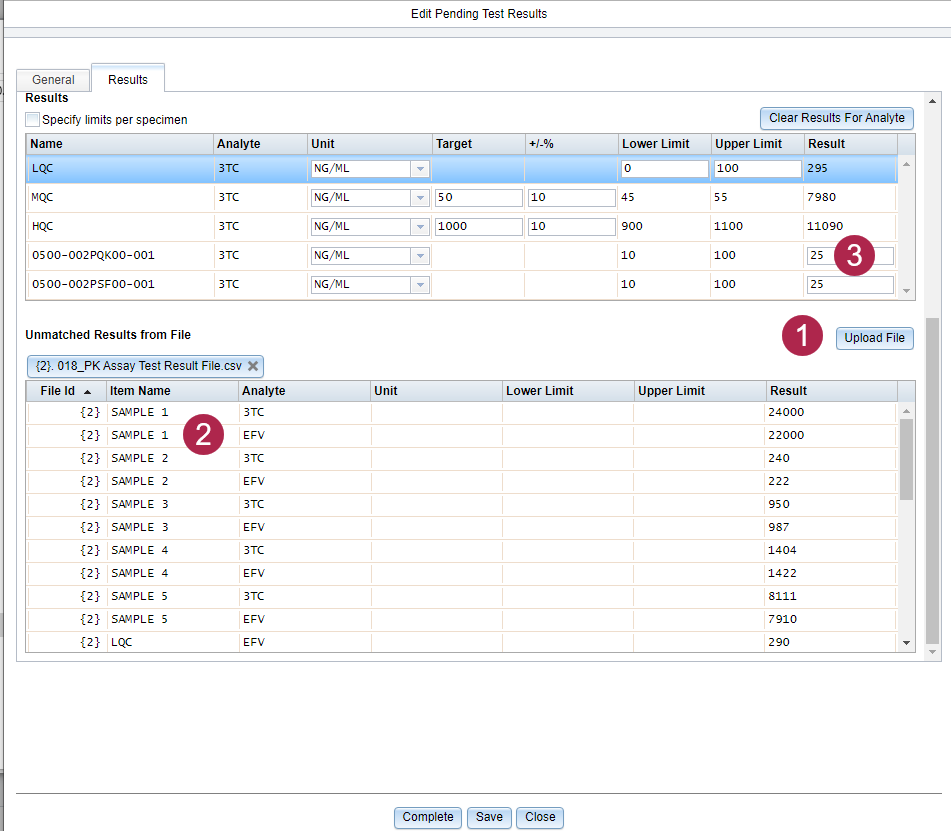Click the Upload File button
This screenshot has width=951, height=831.
(875, 338)
